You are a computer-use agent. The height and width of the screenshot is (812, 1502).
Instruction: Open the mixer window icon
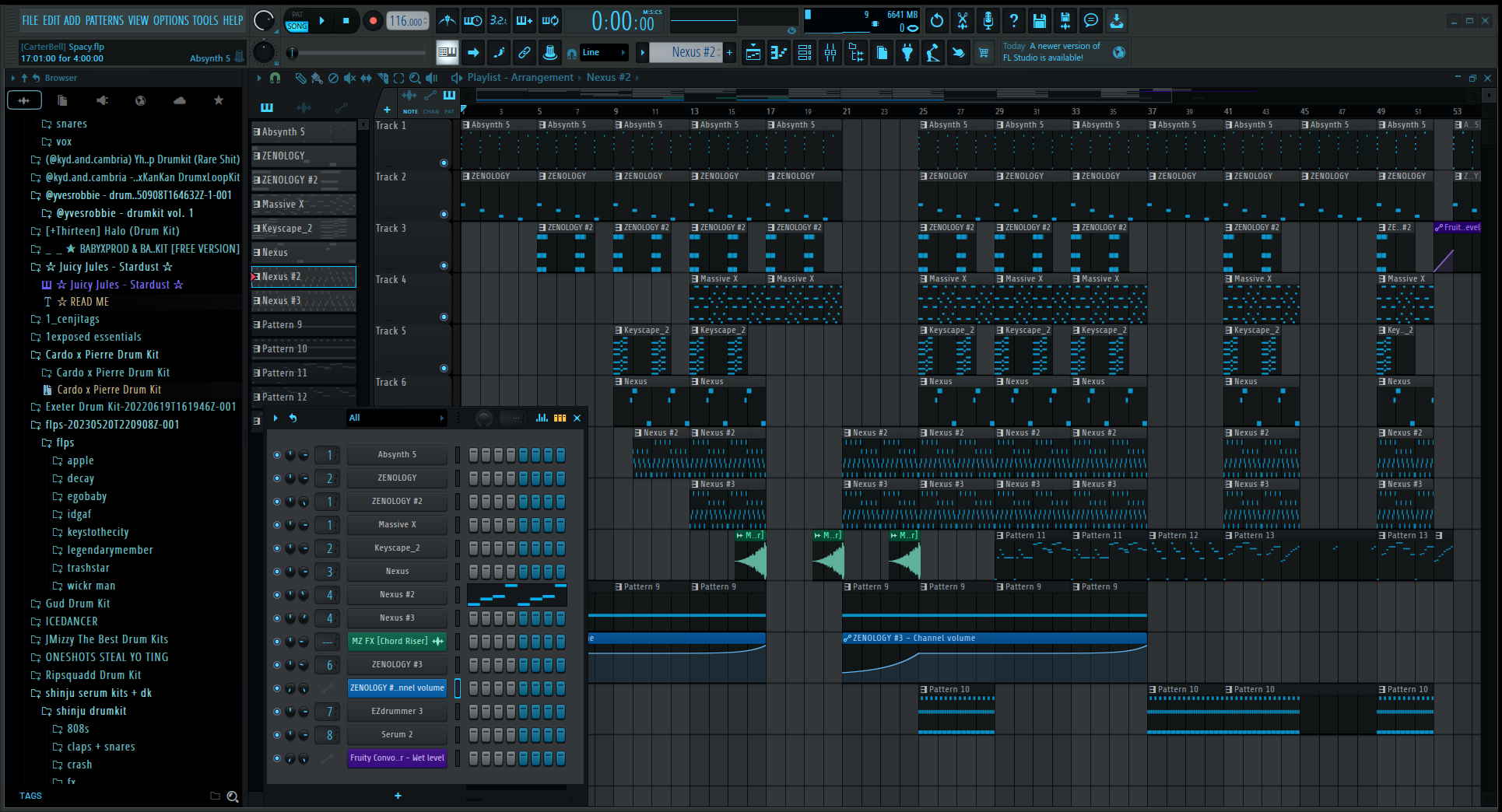coord(830,53)
